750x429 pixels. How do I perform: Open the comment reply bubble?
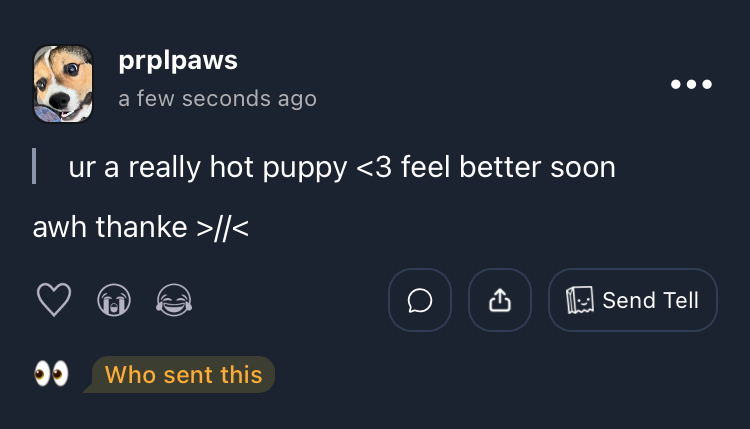pyautogui.click(x=420, y=300)
